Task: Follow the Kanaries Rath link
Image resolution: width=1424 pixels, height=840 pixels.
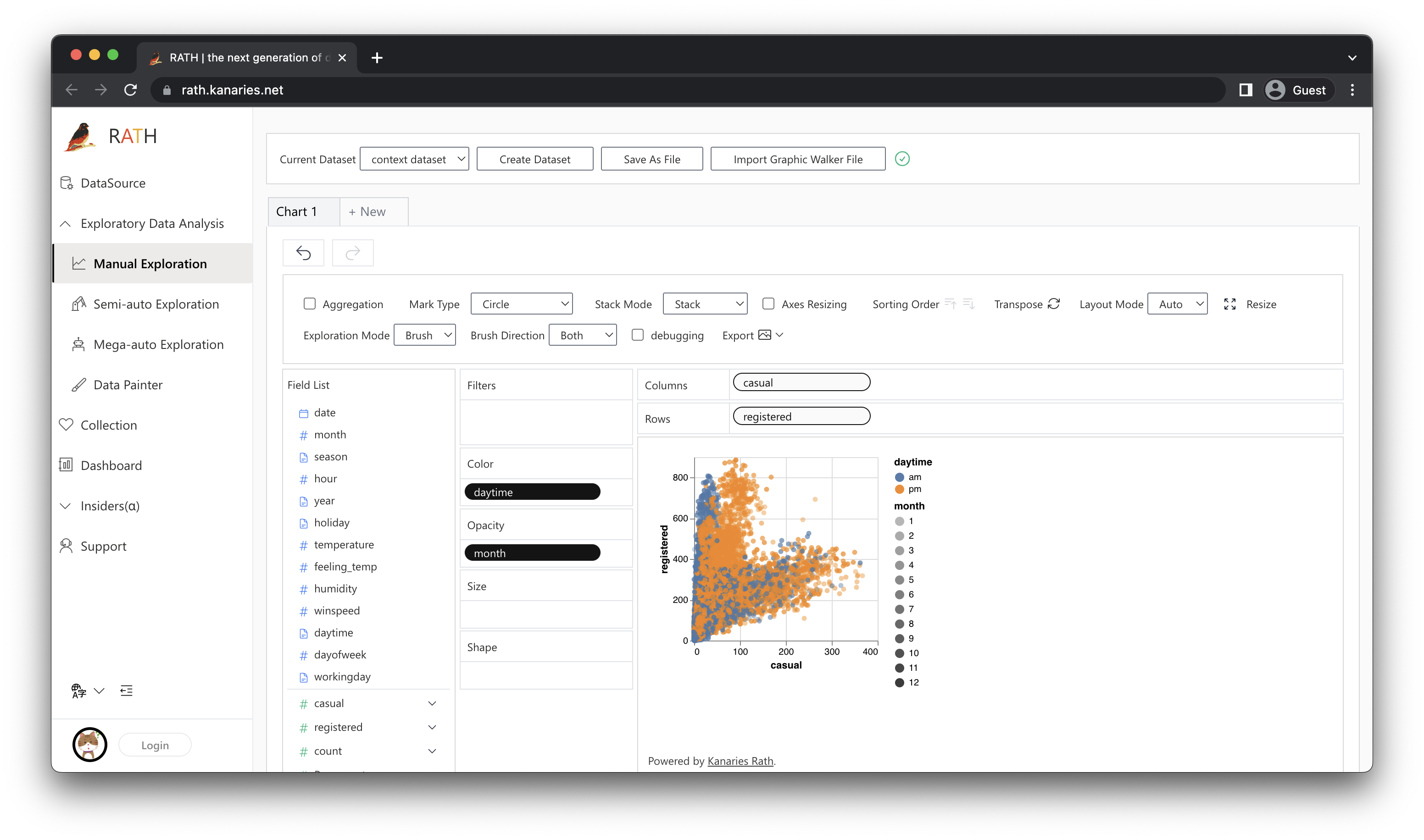Action: [740, 761]
